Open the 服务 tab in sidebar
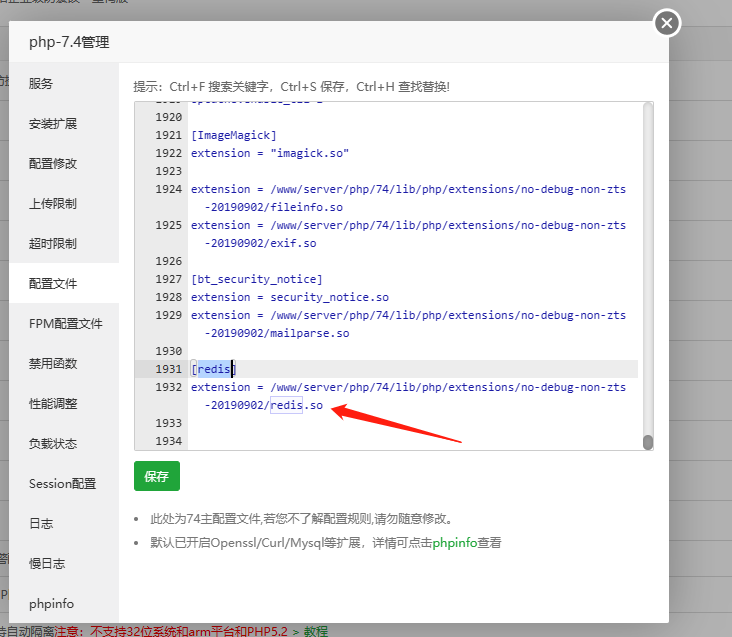This screenshot has width=732, height=637. point(64,84)
